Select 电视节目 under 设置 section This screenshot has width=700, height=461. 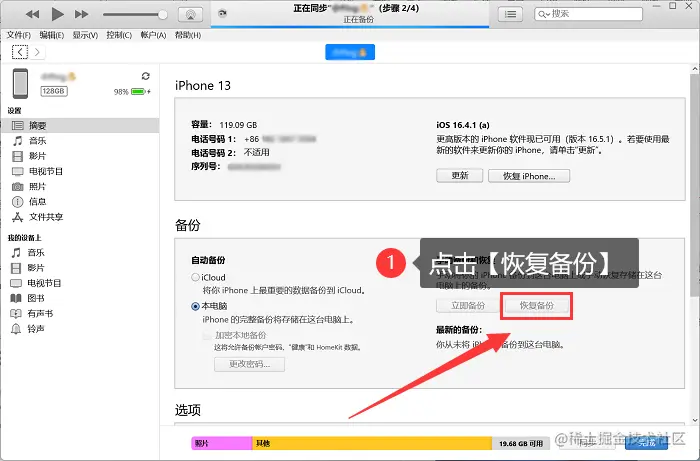click(x=80, y=171)
